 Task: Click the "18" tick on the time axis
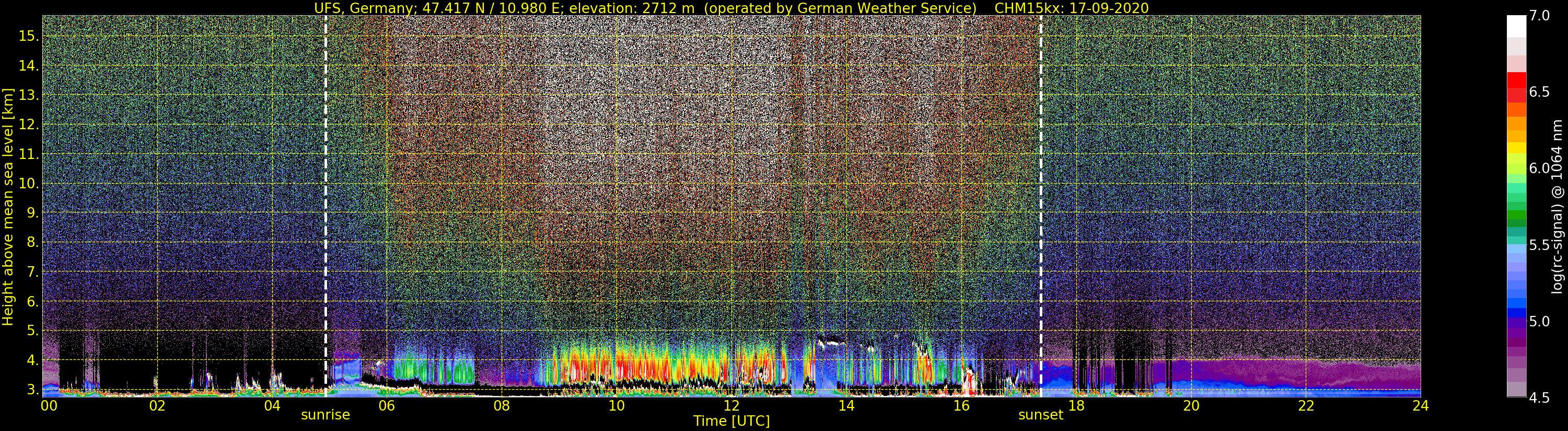coord(1076,406)
